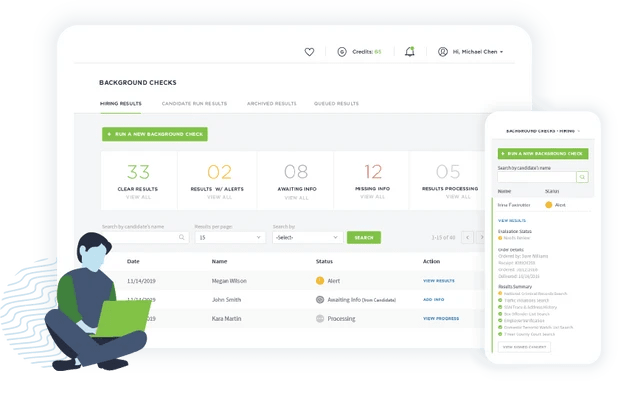Screen dimensions: 618x399
Task: Click Kara Martin's Processing status icon
Action: tap(320, 319)
